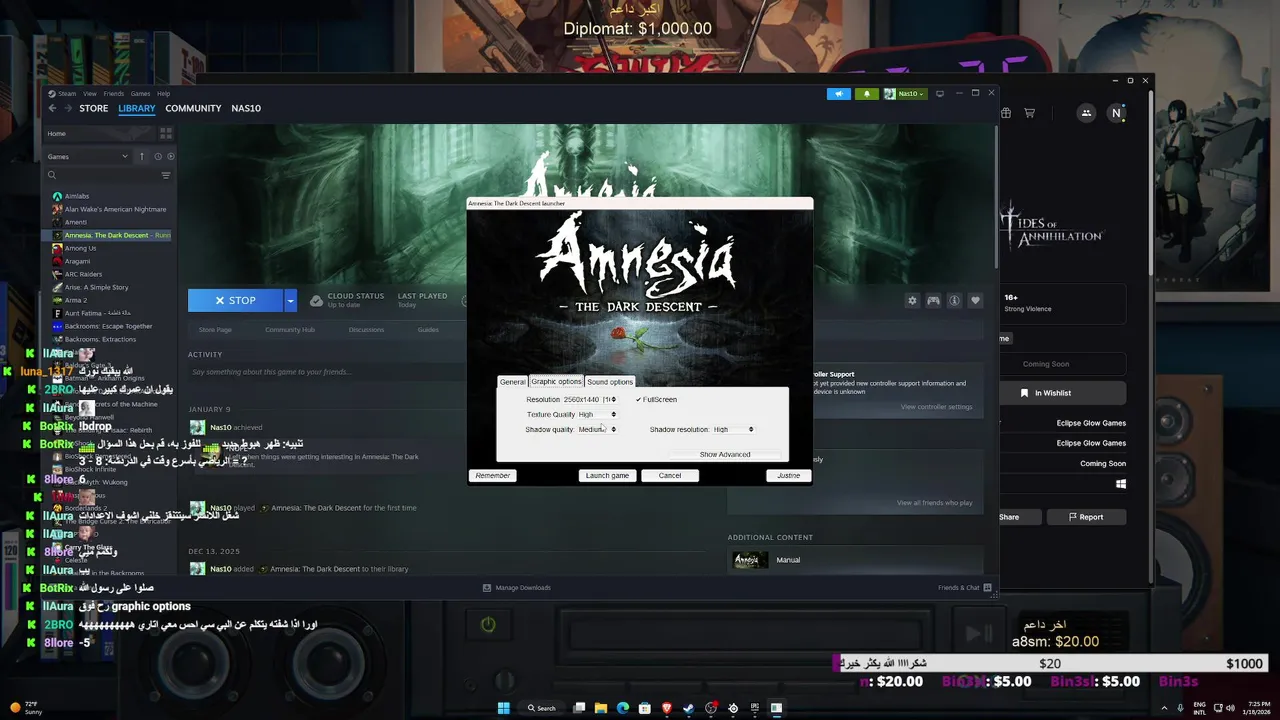
Task: Click View controller settings link
Action: 936,407
